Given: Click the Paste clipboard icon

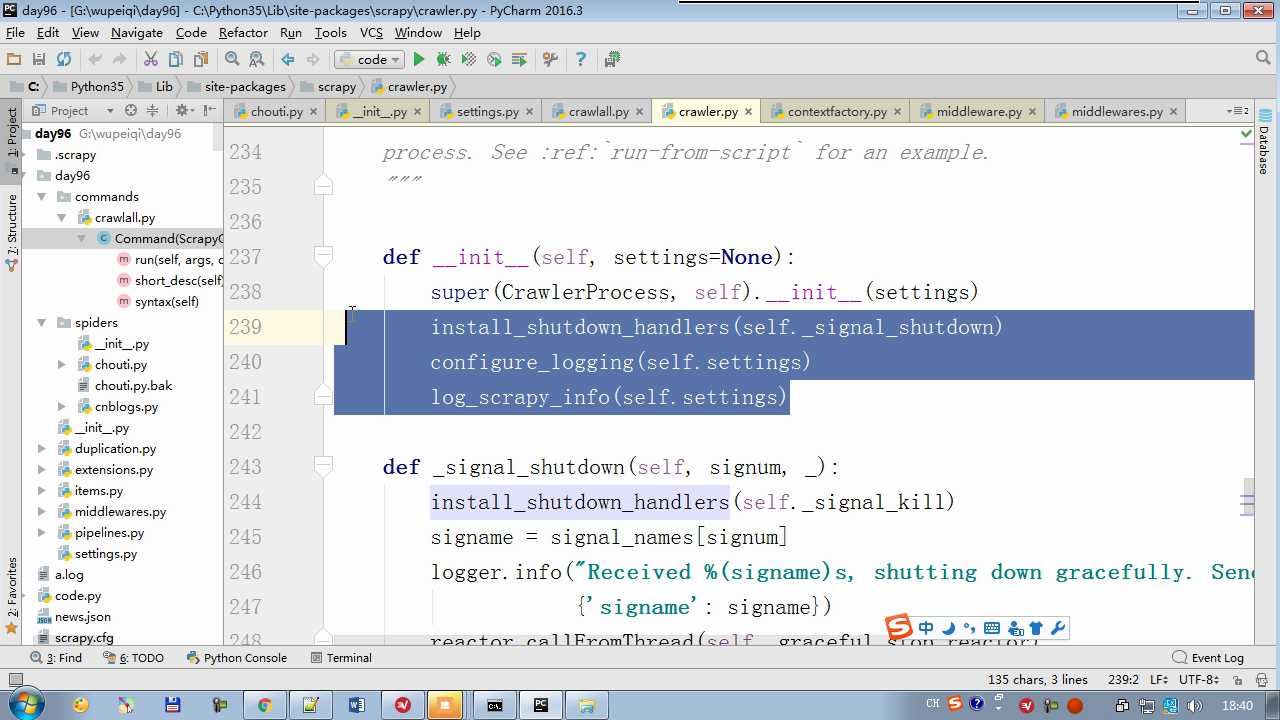Looking at the screenshot, I should 201,59.
